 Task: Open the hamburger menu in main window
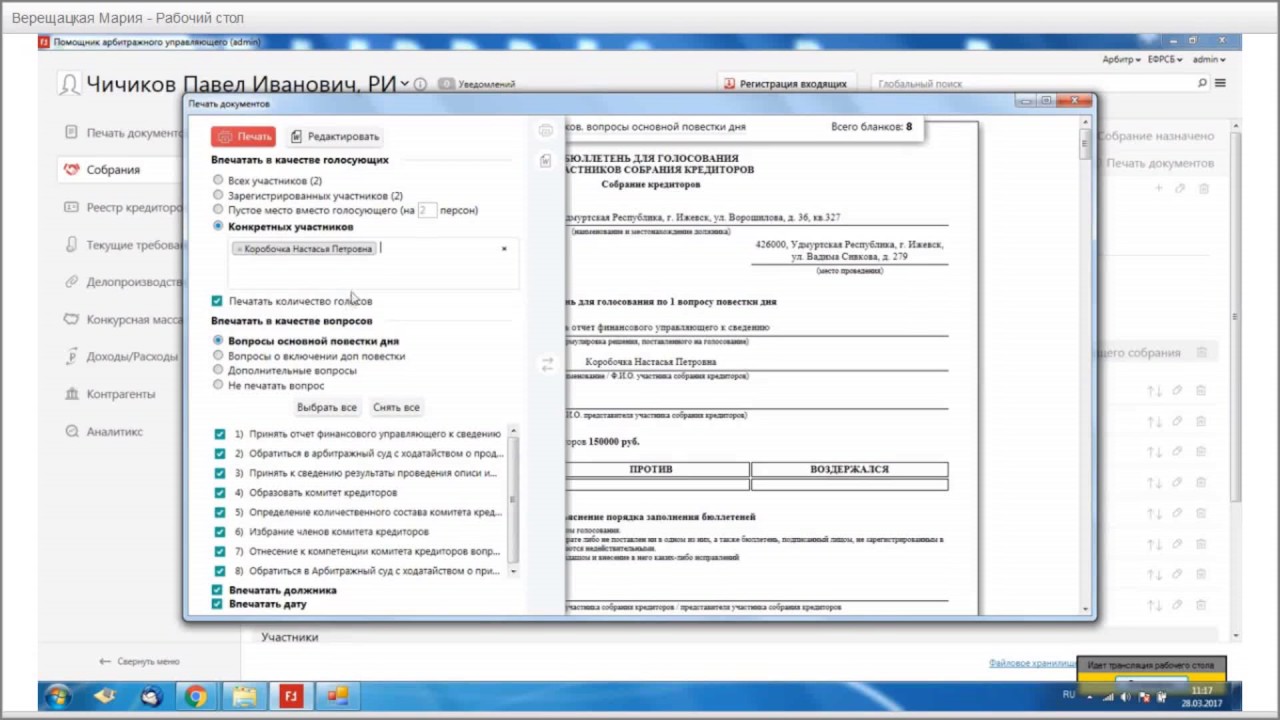(x=1220, y=84)
